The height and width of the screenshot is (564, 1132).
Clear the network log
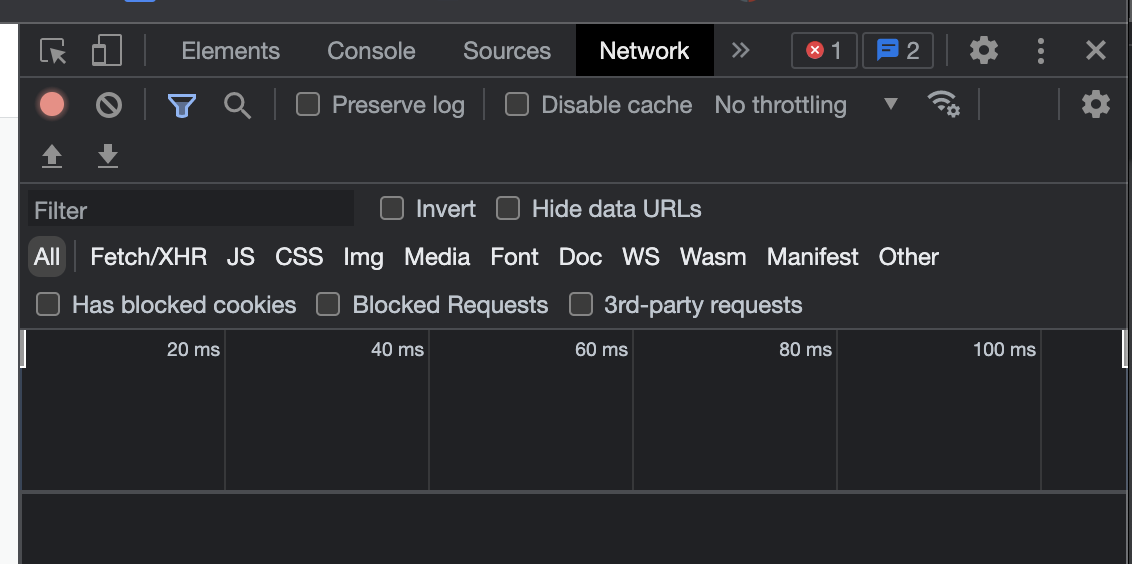tap(109, 105)
